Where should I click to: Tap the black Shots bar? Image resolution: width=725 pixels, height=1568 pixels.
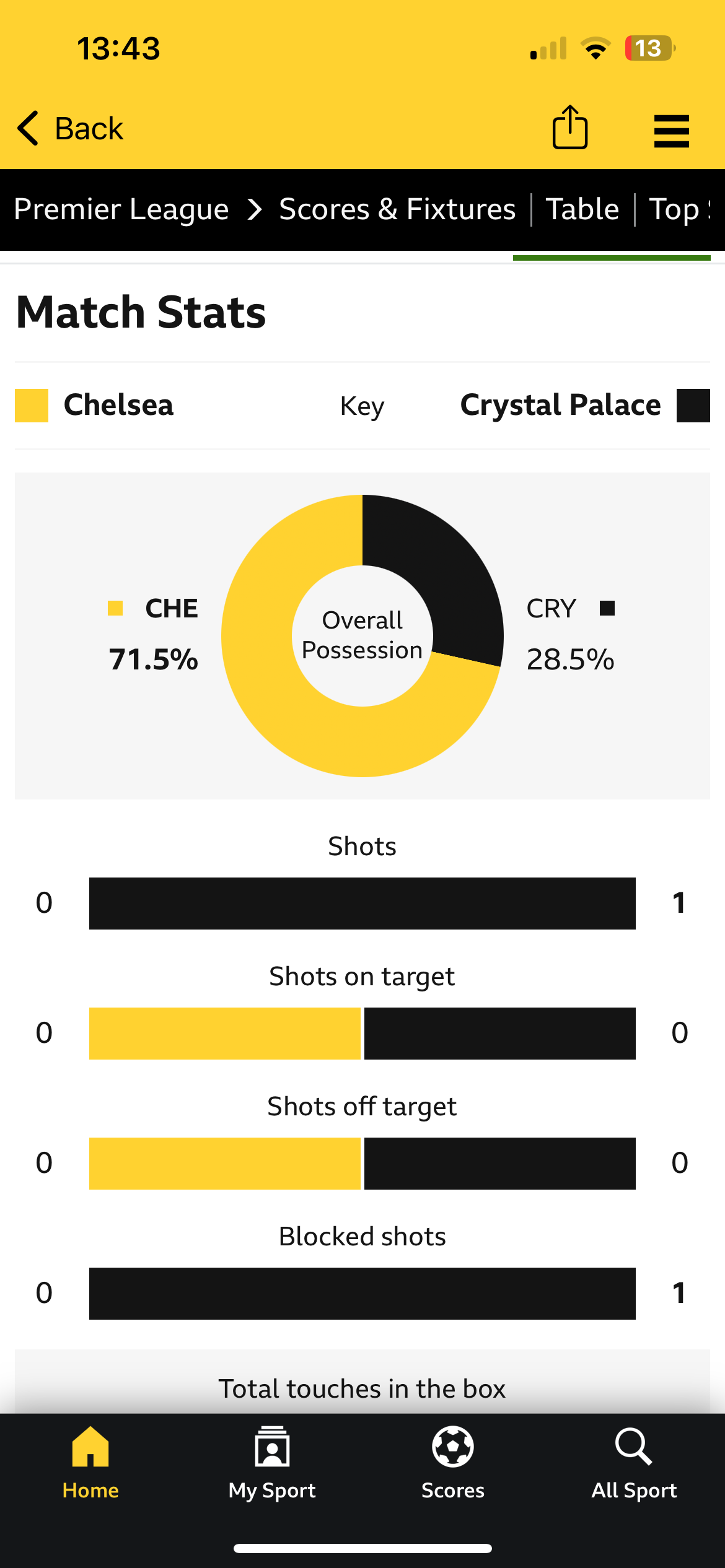pos(362,904)
